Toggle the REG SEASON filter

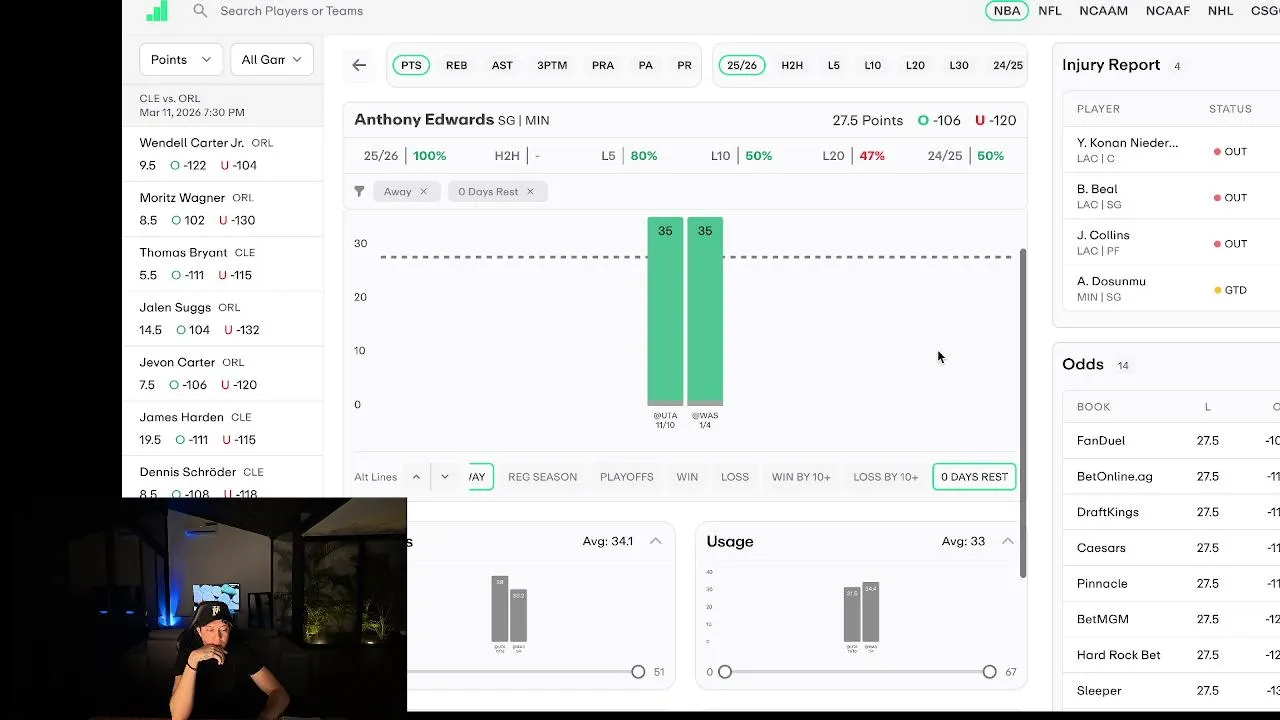click(x=542, y=477)
